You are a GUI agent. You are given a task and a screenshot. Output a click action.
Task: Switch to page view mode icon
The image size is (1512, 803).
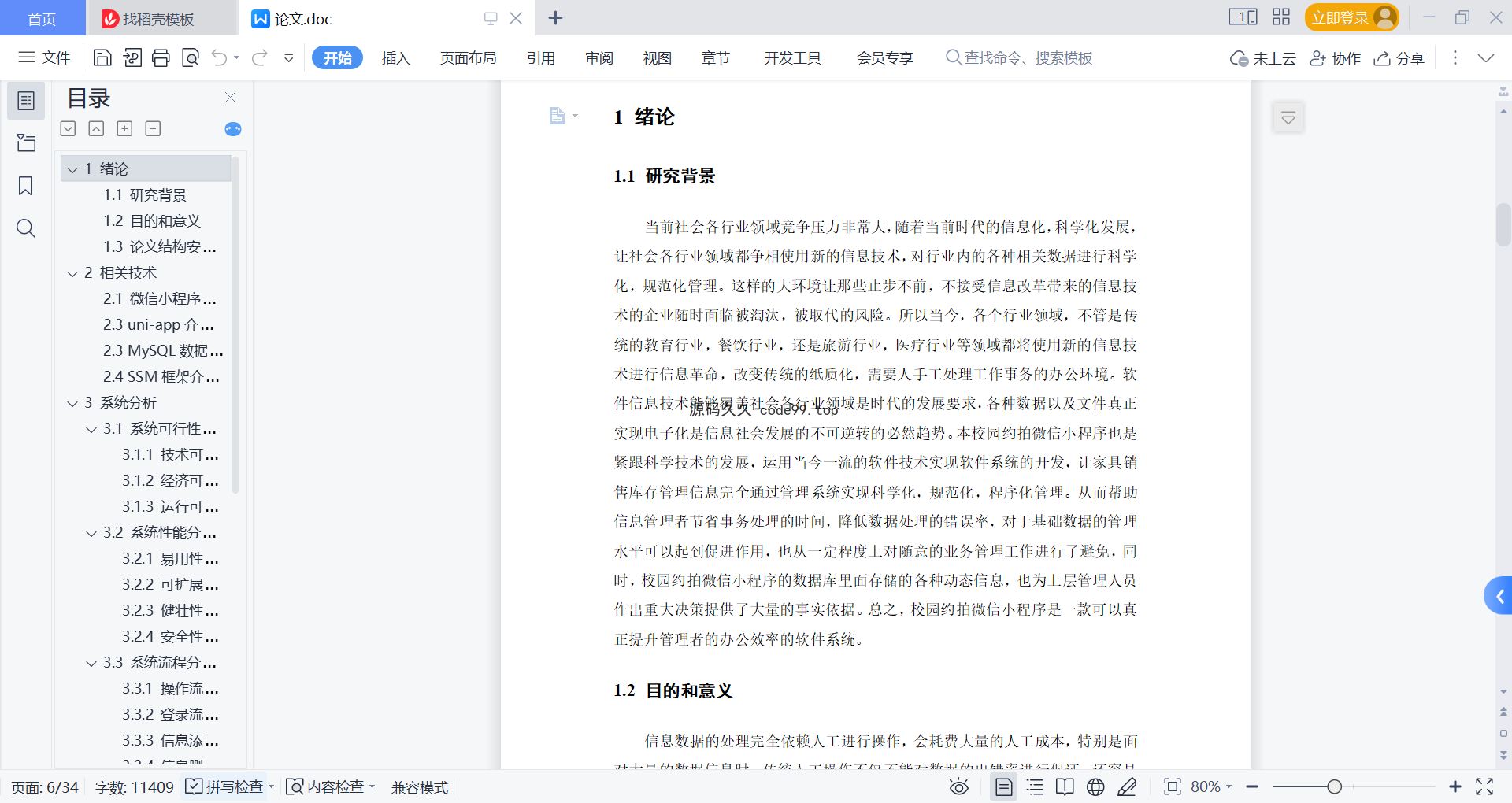tap(1003, 786)
